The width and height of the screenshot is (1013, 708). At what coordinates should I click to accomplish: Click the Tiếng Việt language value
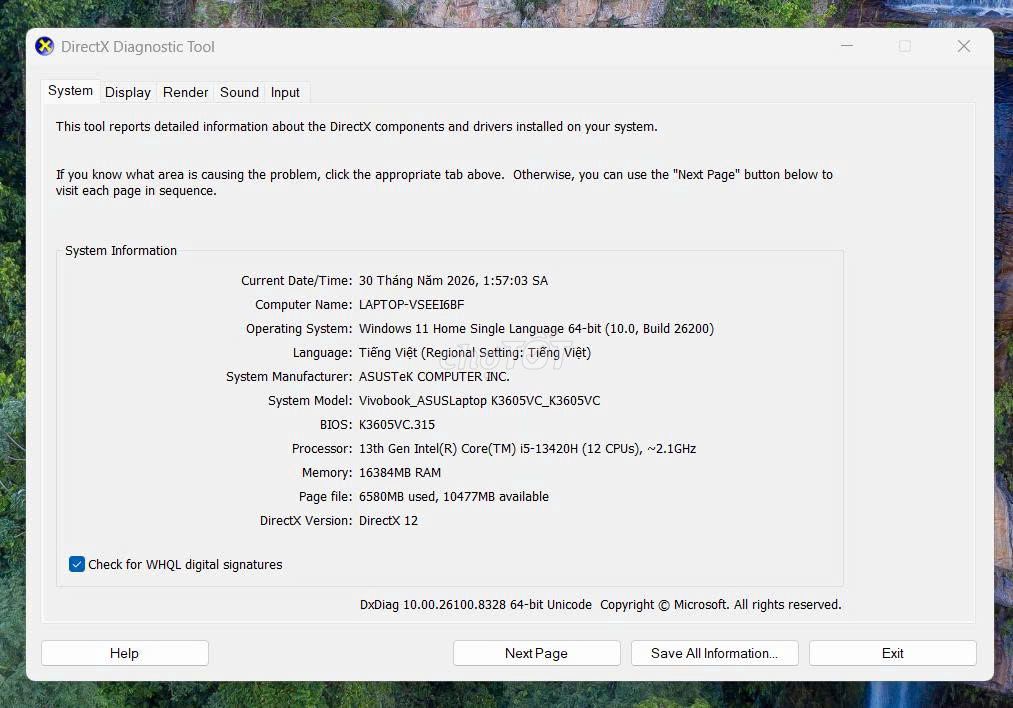475,352
